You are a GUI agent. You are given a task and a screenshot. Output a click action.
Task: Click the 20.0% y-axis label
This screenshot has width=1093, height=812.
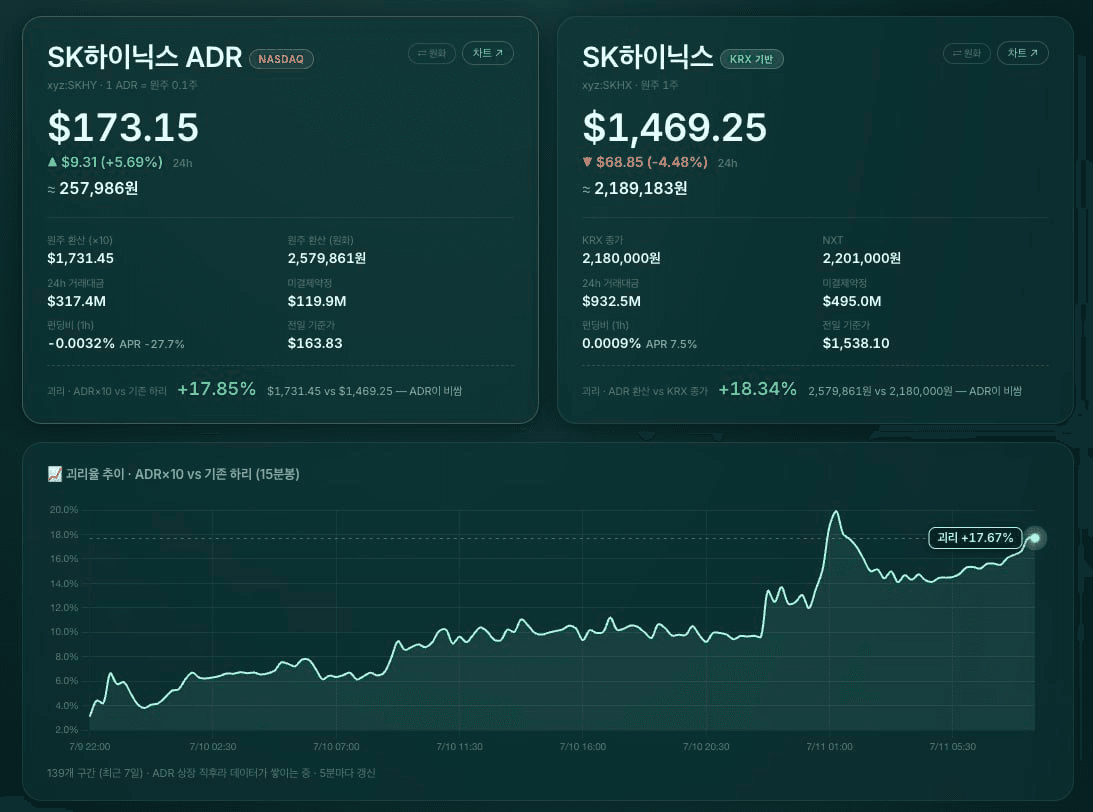[x=63, y=510]
